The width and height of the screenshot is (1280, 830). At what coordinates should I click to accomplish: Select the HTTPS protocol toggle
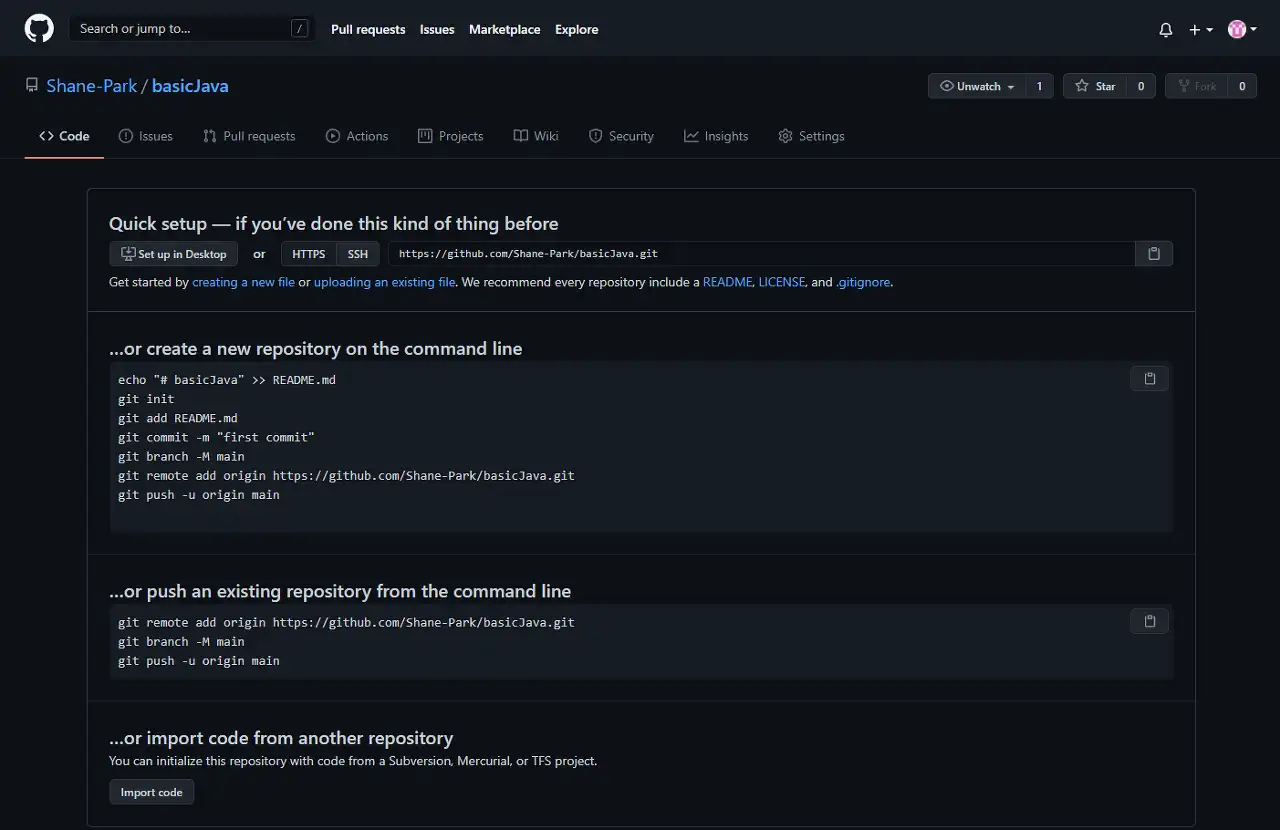[x=309, y=254]
